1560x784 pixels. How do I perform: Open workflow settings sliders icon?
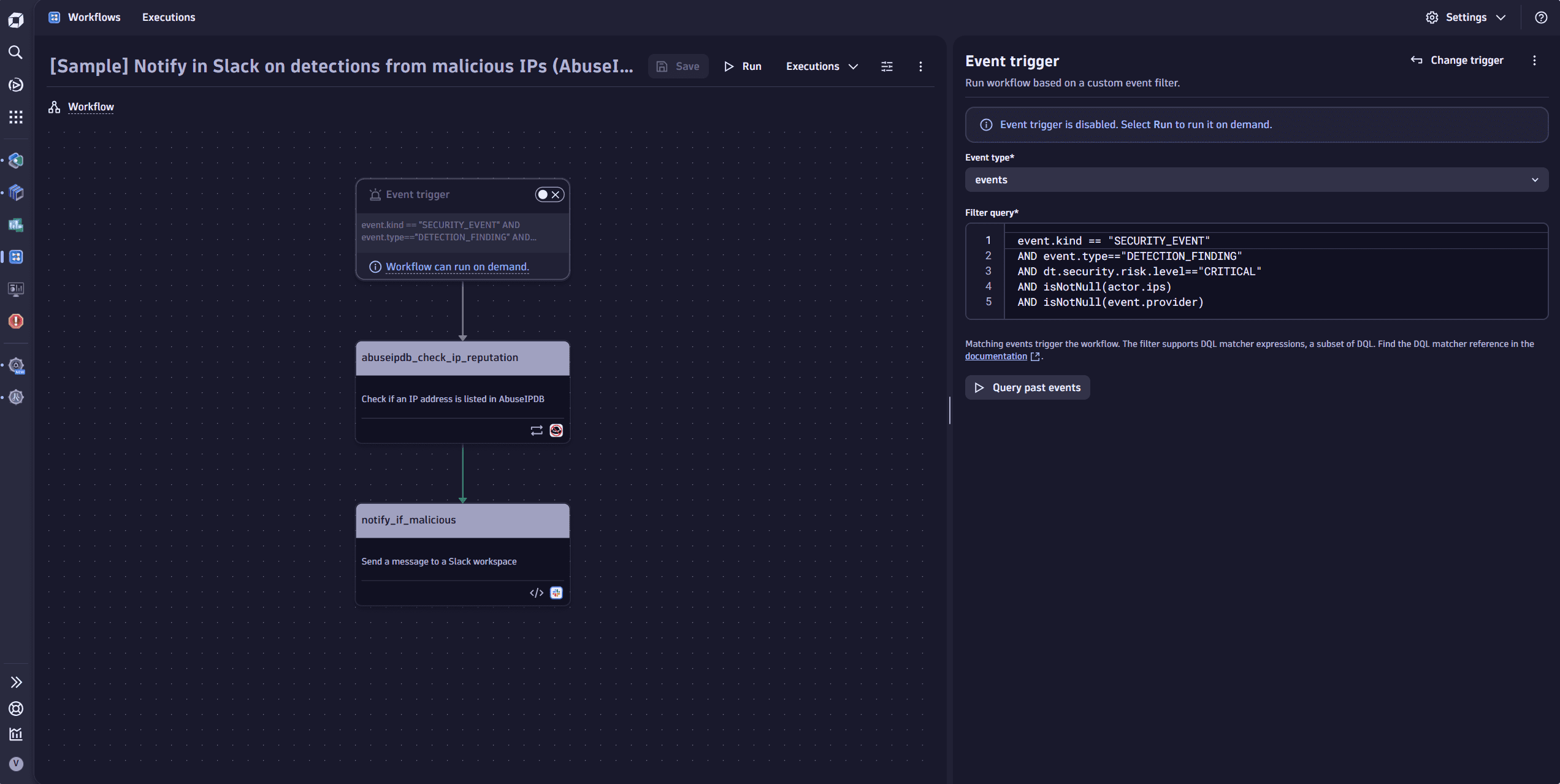click(x=887, y=66)
